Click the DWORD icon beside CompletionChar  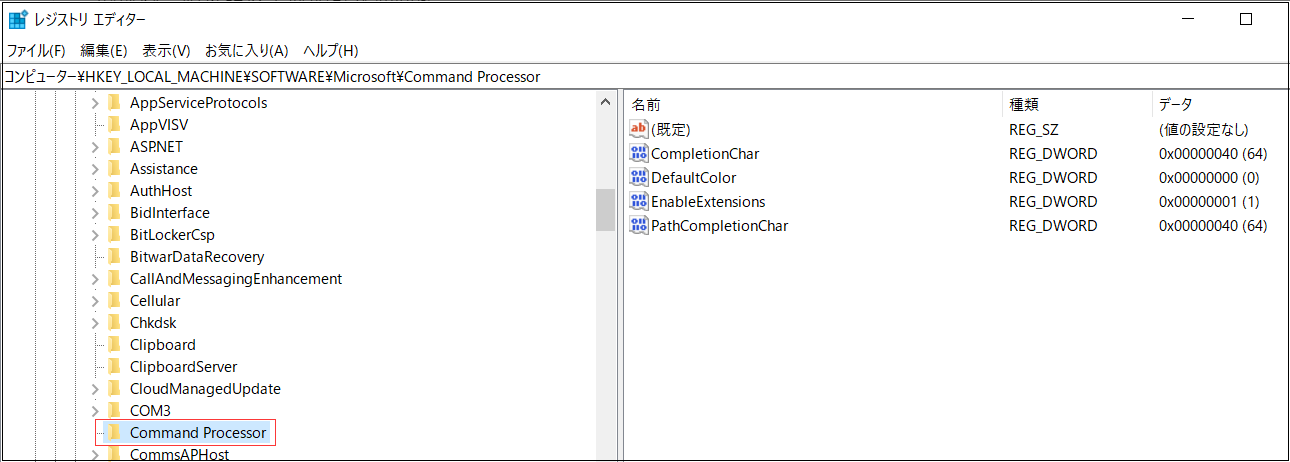tap(639, 154)
